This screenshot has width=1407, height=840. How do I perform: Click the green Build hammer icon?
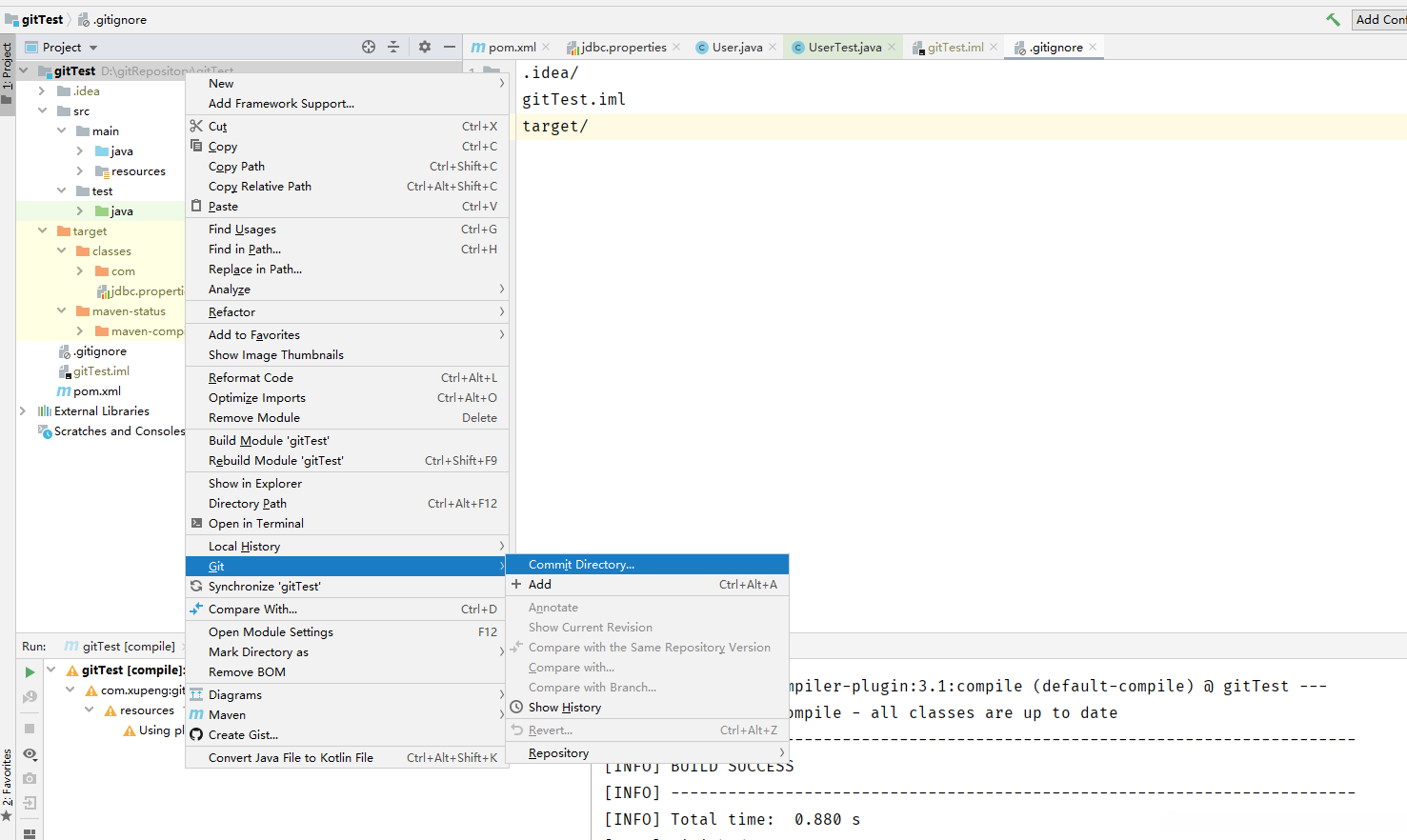point(1333,19)
